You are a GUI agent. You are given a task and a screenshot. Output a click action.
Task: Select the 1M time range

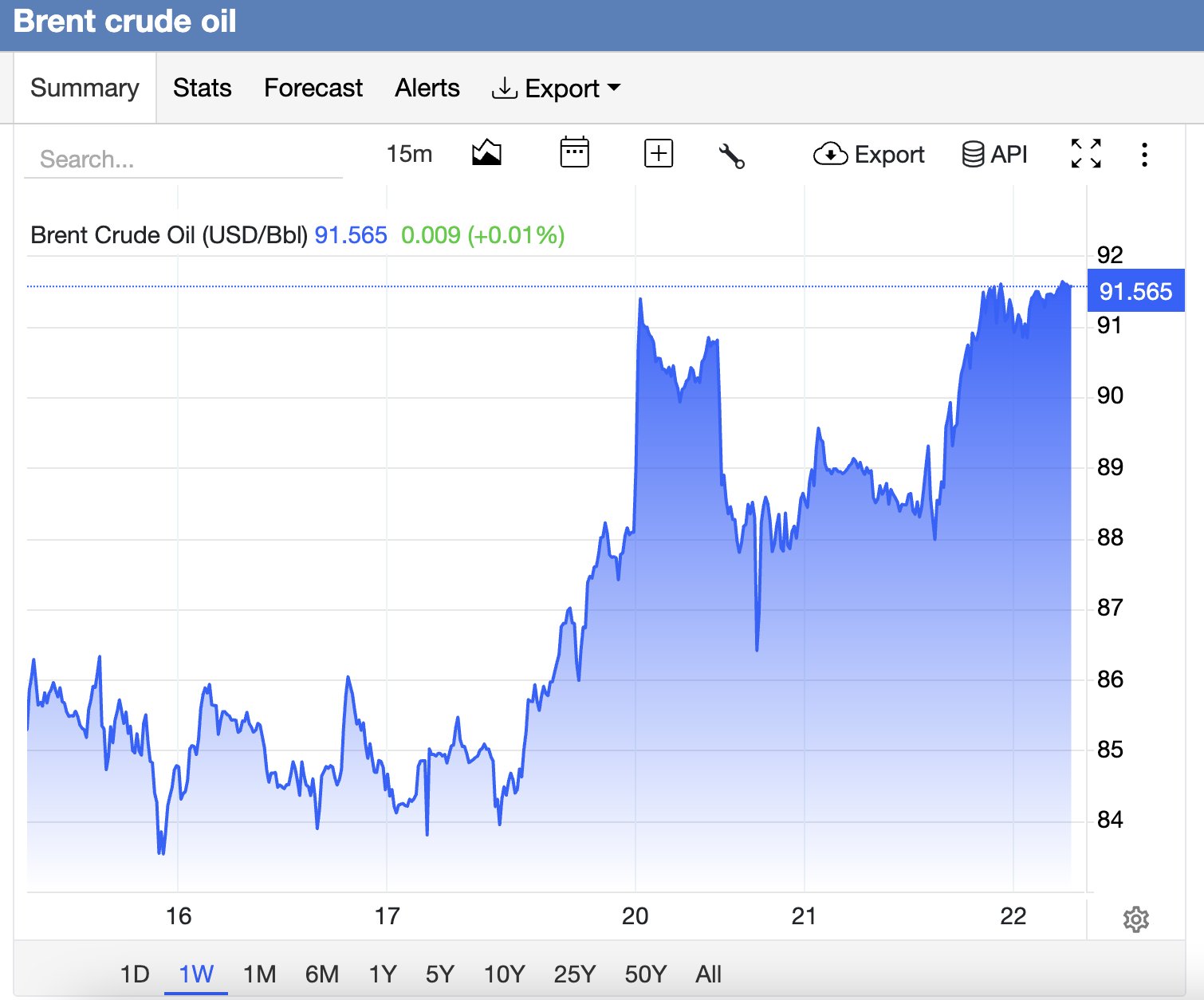(x=259, y=974)
